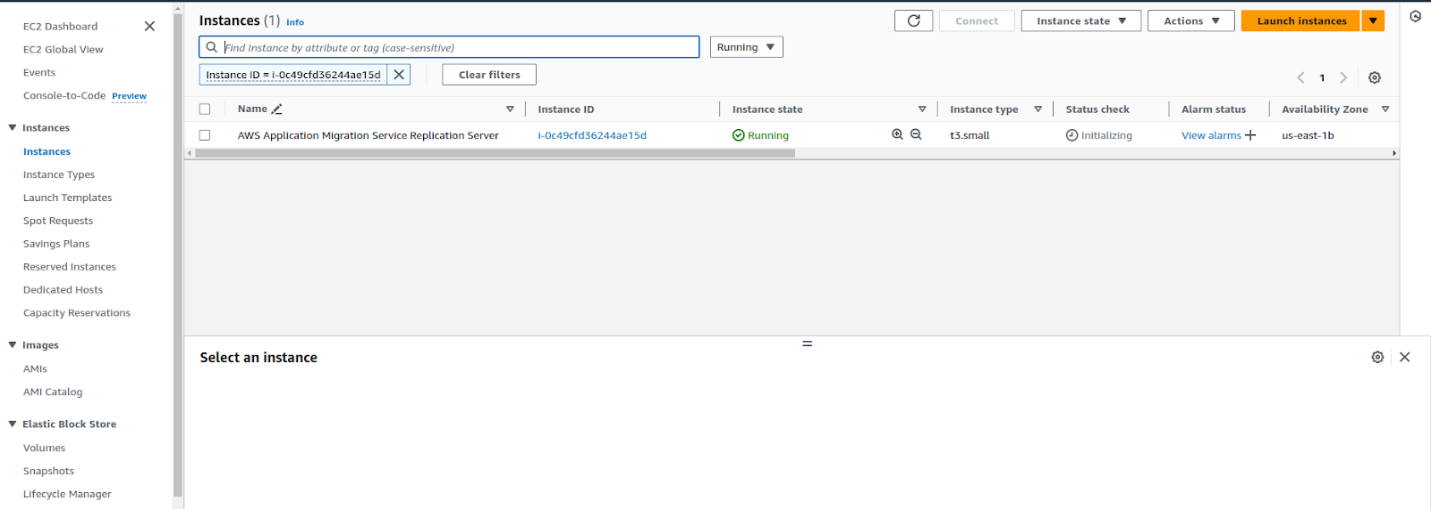Click the search magnifier icon
This screenshot has height=509, width=1431.
point(211,47)
